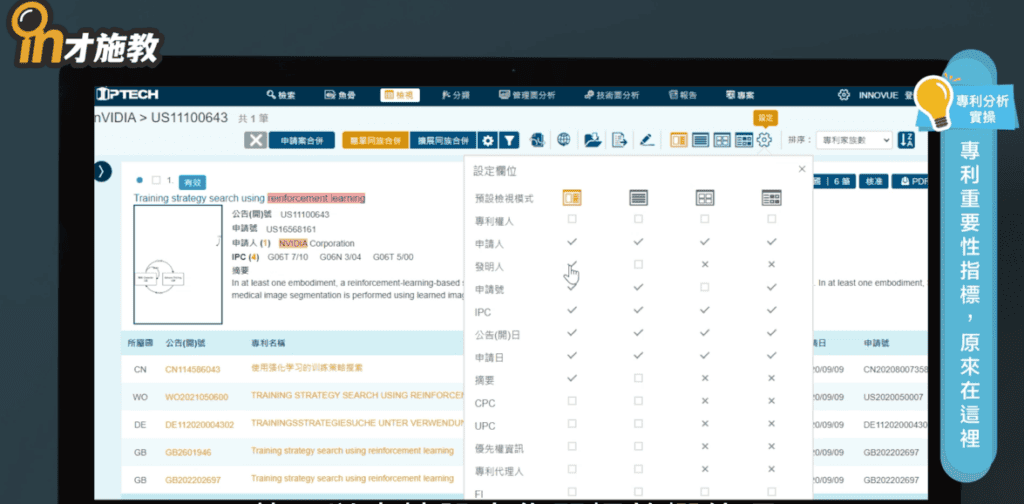Toggle CPC checkbox in first column
Screen dimensions: 1024x504
[572, 402]
